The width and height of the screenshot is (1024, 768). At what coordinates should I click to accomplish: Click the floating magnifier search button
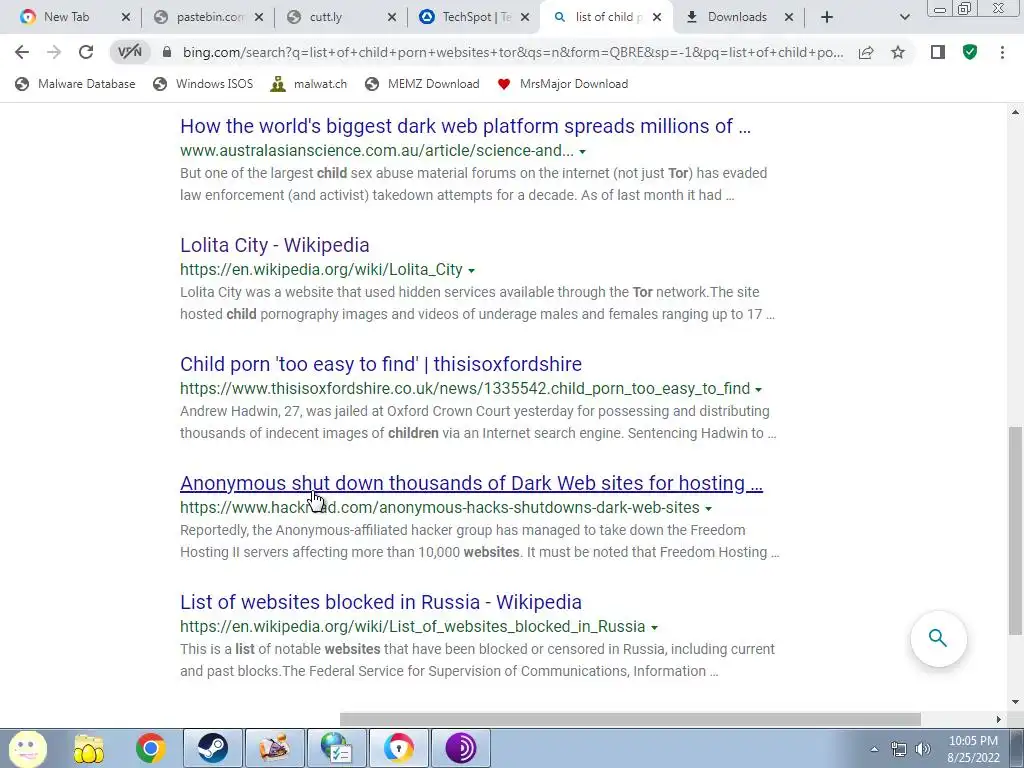tap(938, 638)
